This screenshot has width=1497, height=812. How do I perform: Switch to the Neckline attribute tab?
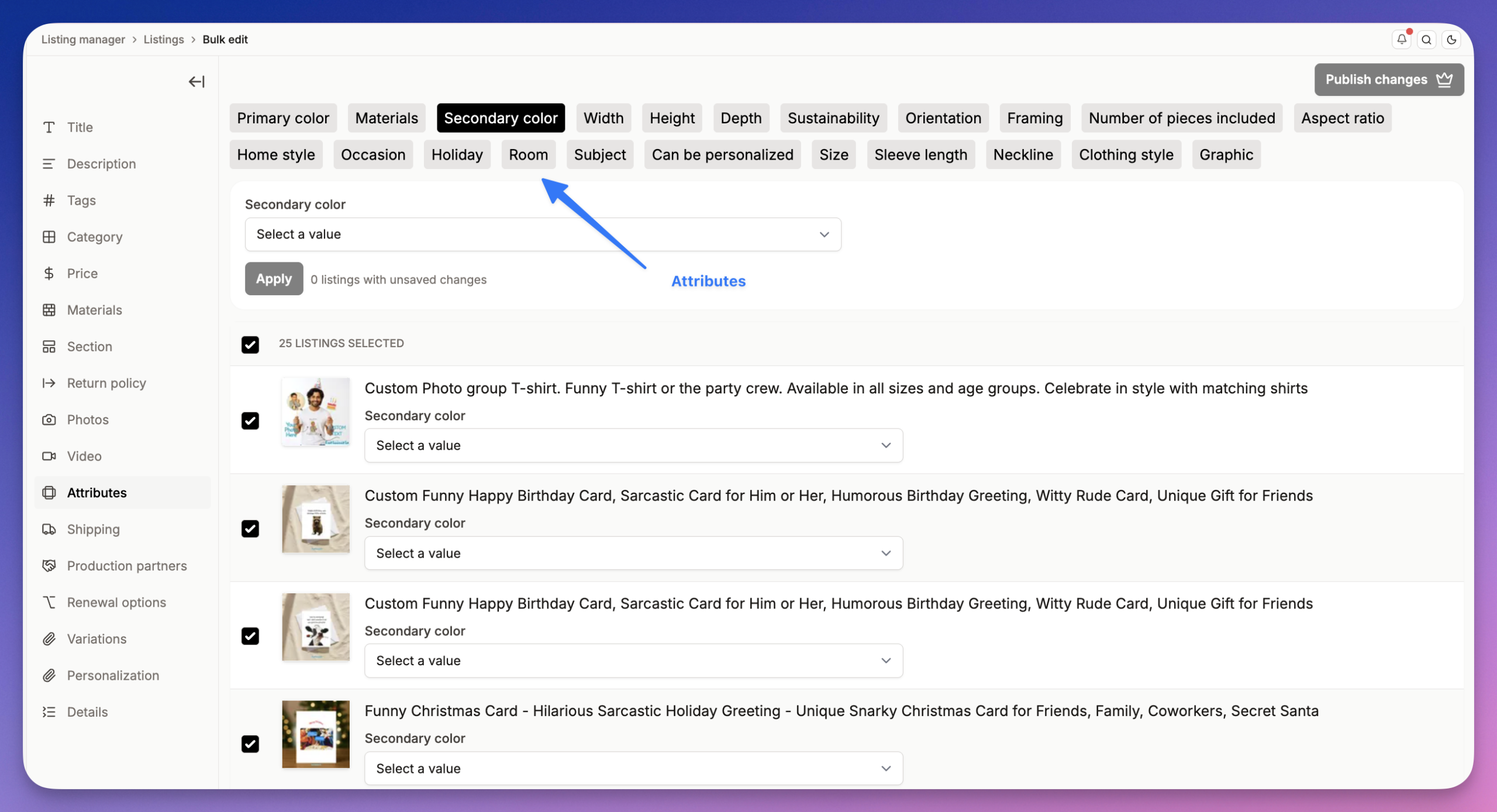click(x=1023, y=155)
